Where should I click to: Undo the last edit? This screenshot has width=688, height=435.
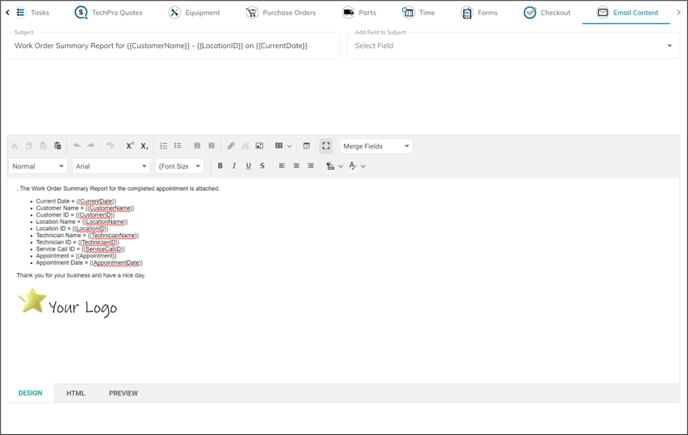pos(77,146)
